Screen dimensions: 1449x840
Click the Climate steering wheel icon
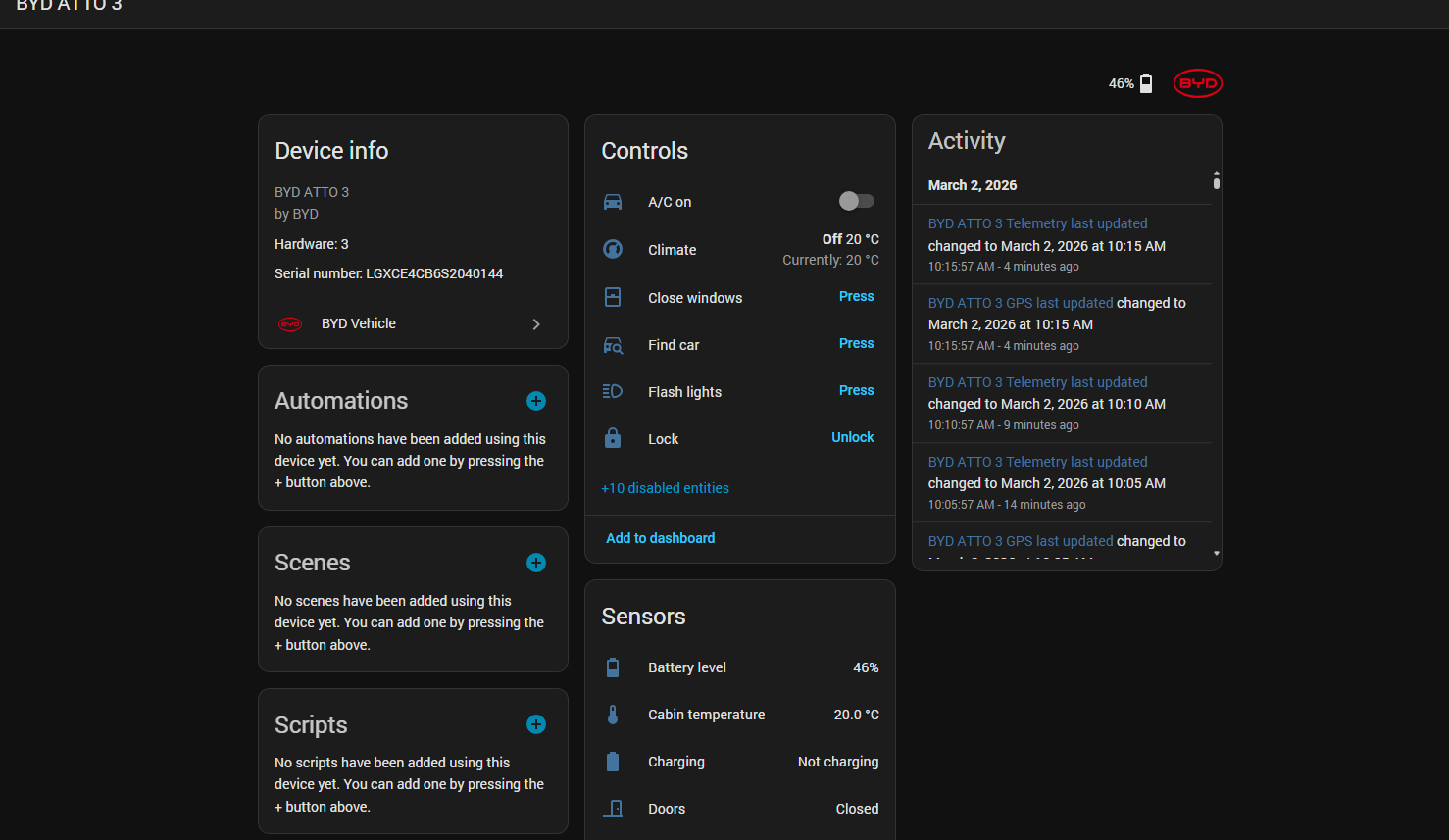coord(613,249)
